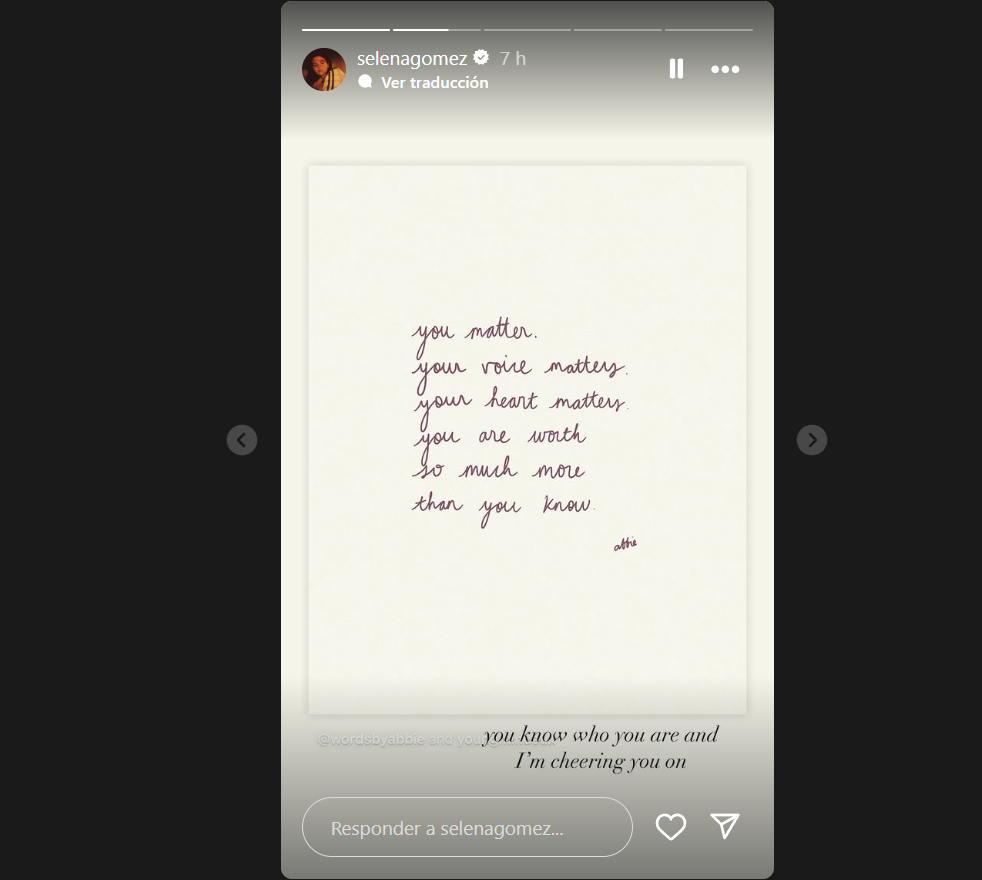Jump to the third story progress segment
The width and height of the screenshot is (982, 880).
(x=527, y=29)
